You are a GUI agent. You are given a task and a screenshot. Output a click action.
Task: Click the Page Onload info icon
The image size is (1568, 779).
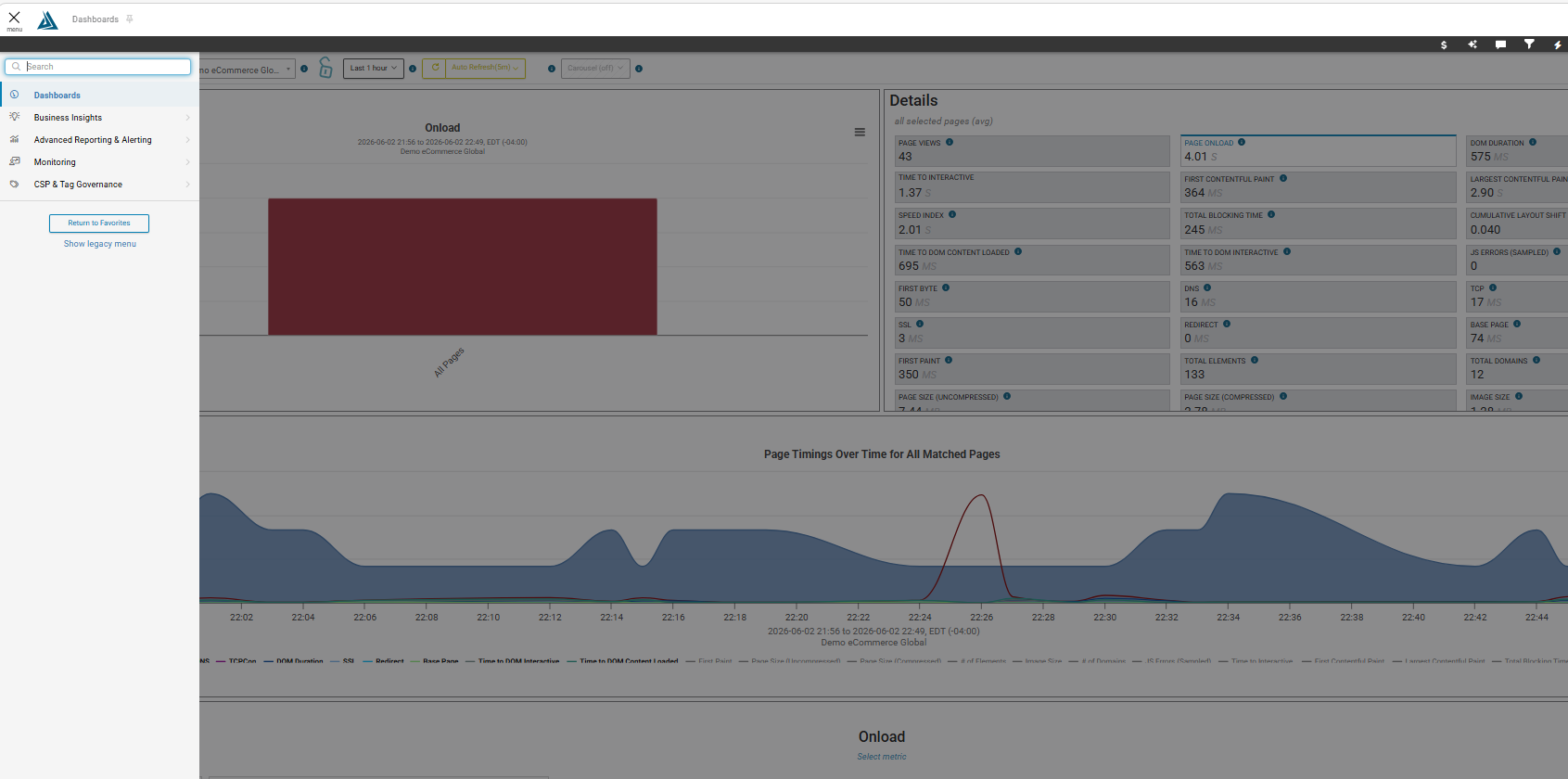1242,142
